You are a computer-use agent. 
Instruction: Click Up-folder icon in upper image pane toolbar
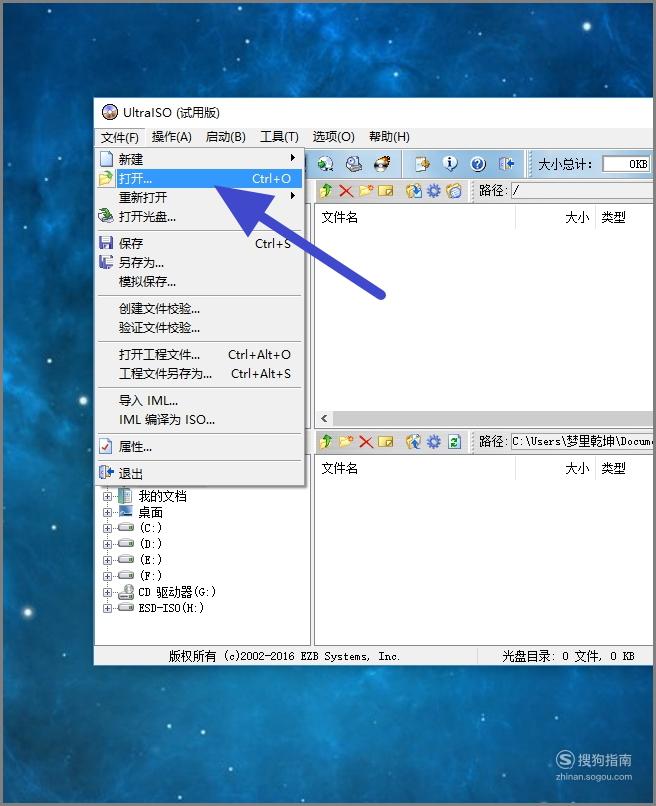[x=326, y=191]
